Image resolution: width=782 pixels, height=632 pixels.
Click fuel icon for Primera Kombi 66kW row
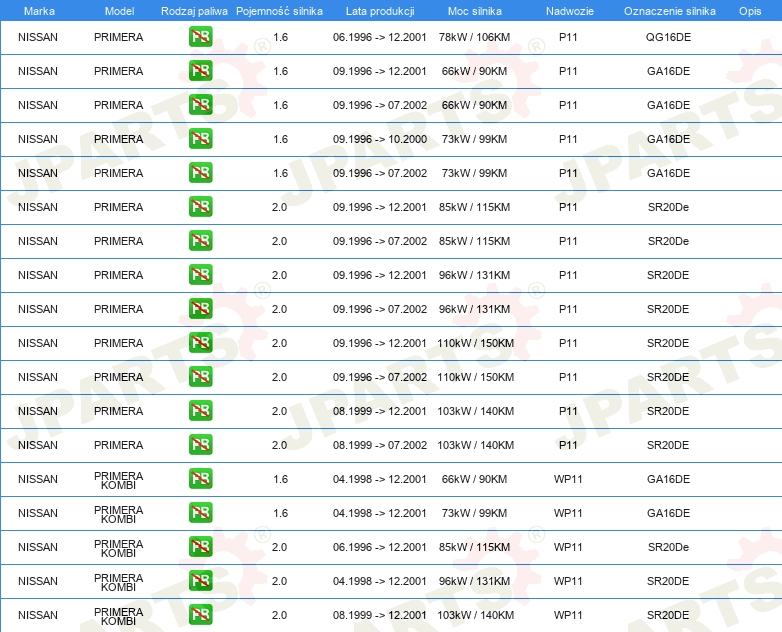[200, 478]
